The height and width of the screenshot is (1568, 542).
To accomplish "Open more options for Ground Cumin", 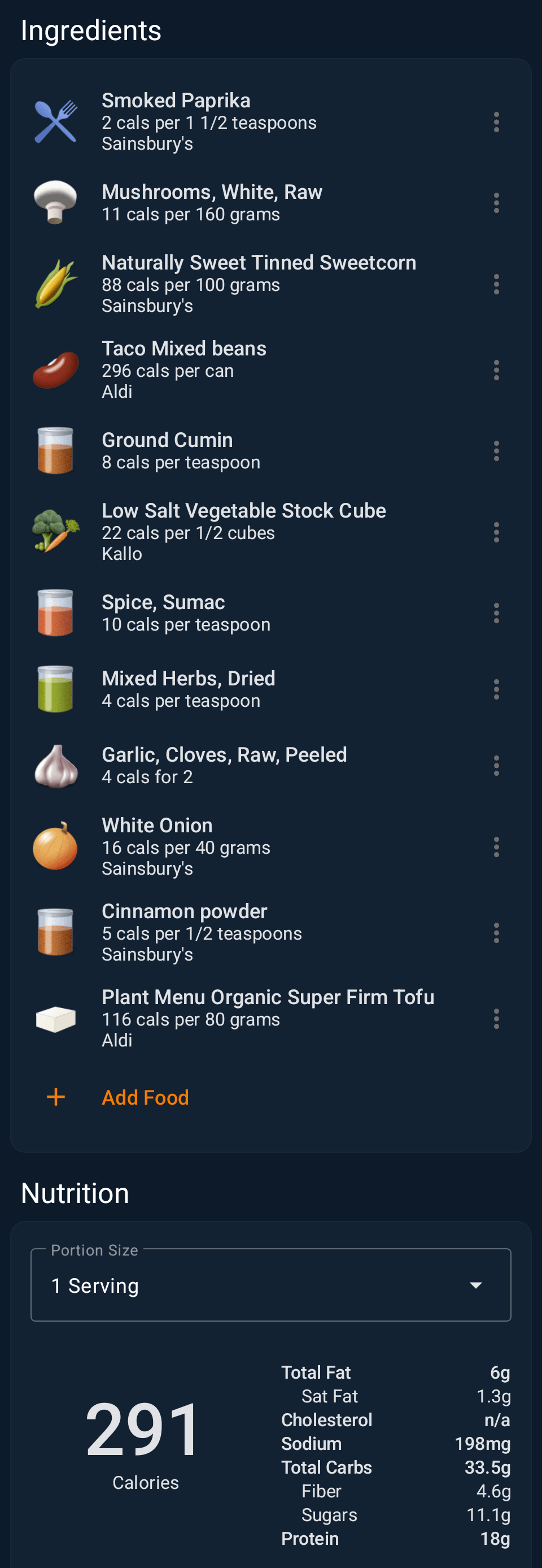I will click(x=496, y=451).
